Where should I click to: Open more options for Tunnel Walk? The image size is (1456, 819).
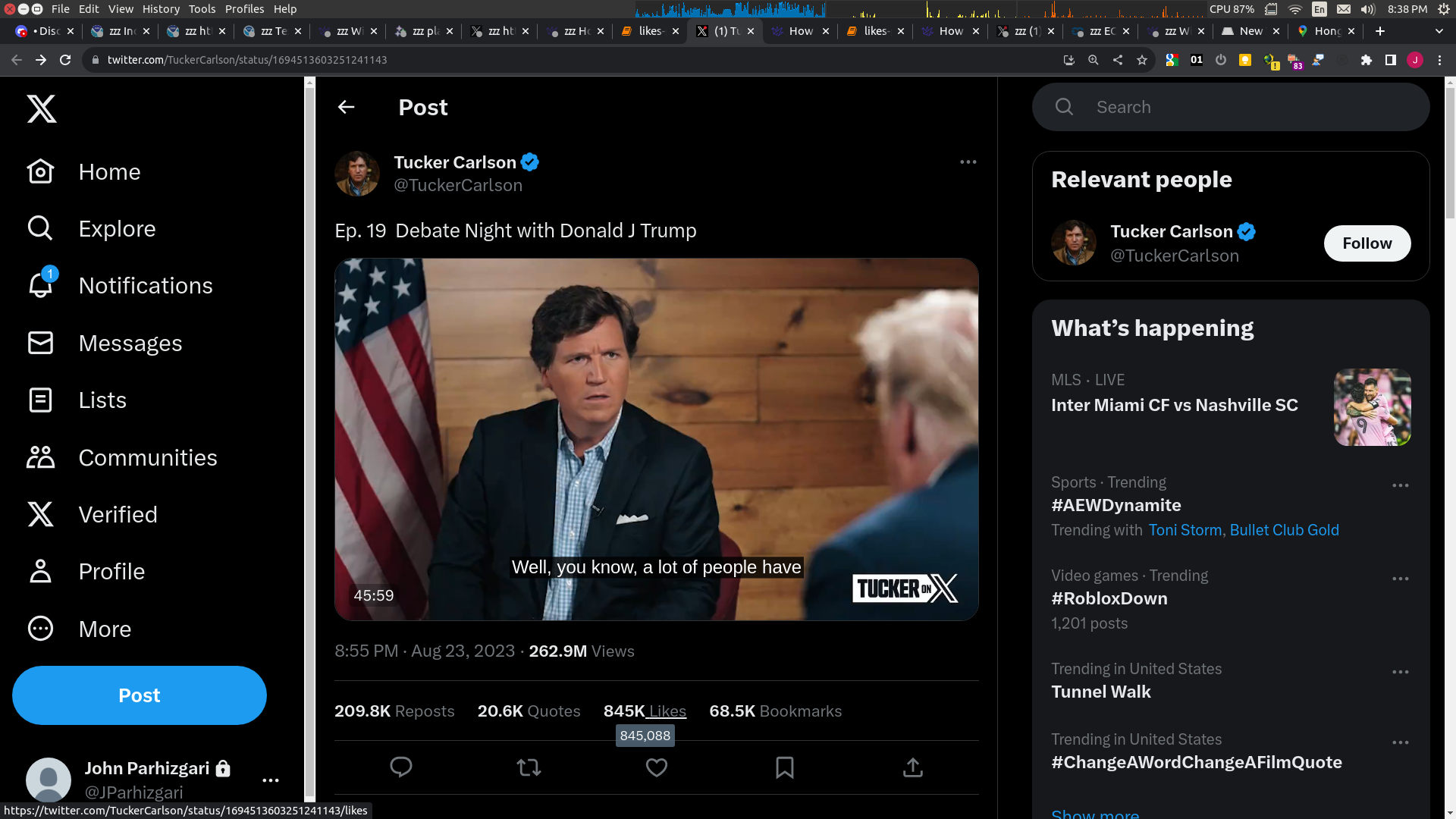coord(1401,672)
